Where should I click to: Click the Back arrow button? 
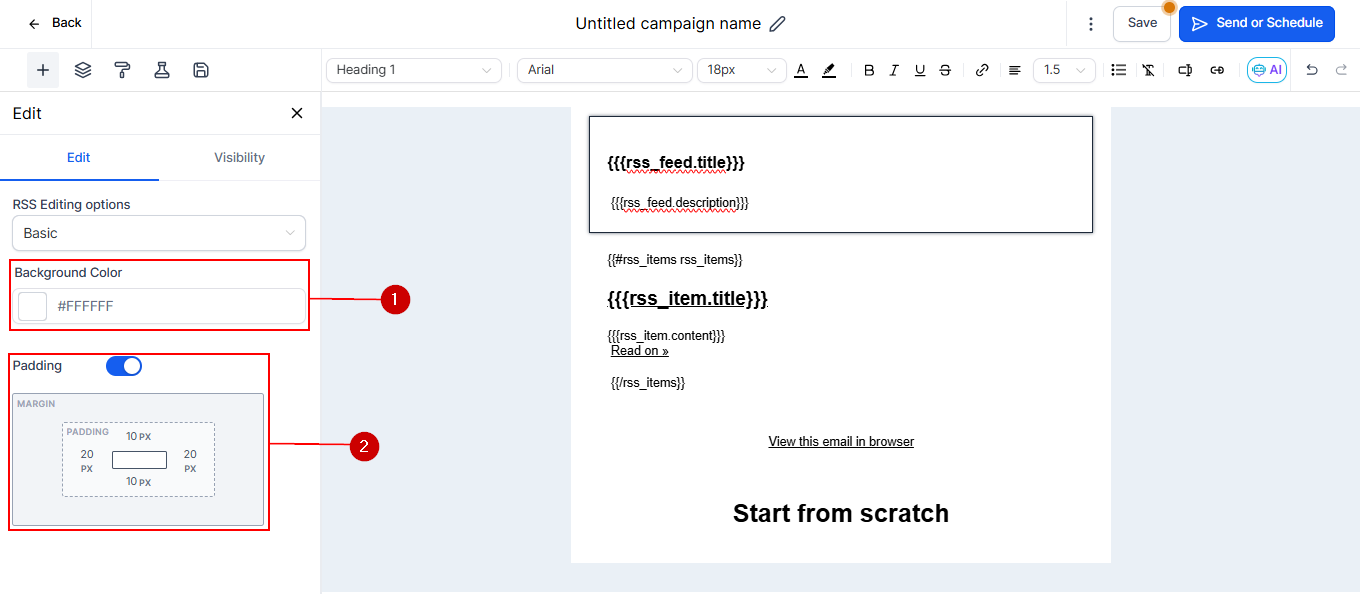(54, 23)
